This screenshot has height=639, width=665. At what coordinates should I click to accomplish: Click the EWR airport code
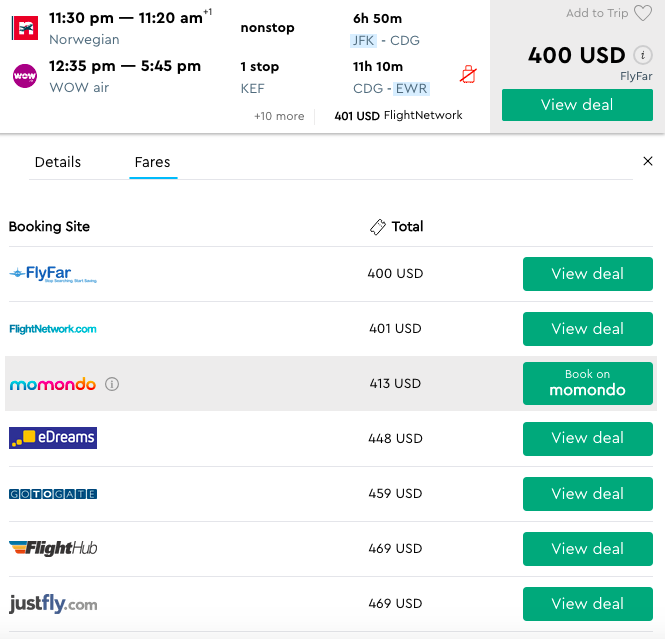click(411, 89)
